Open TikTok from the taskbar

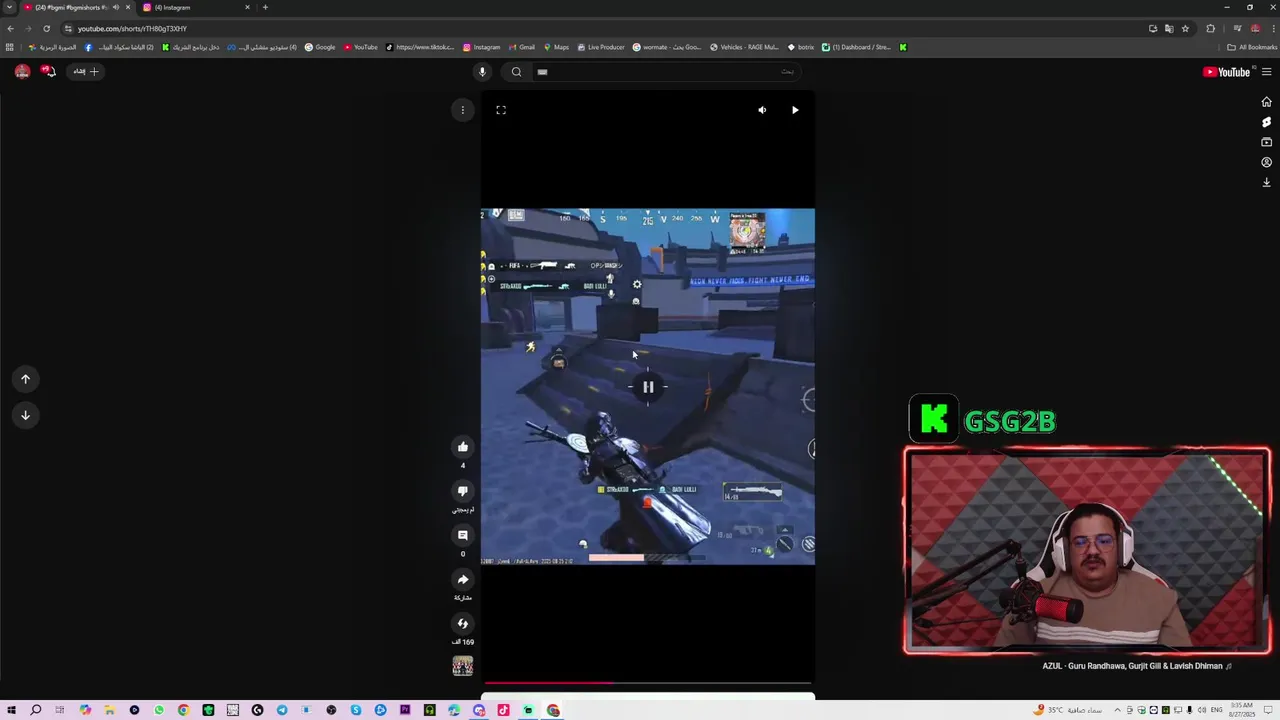point(503,710)
